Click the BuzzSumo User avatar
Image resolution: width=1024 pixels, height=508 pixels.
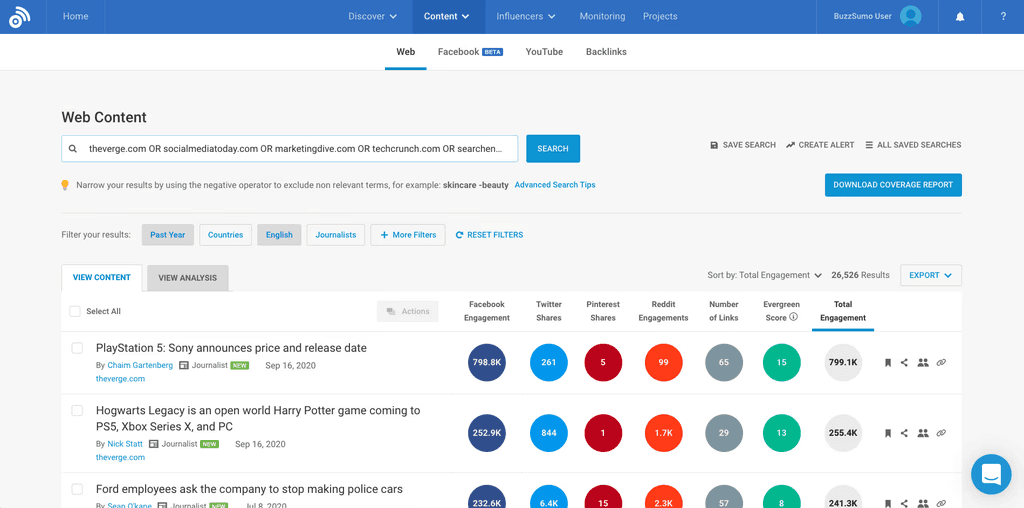tap(910, 16)
